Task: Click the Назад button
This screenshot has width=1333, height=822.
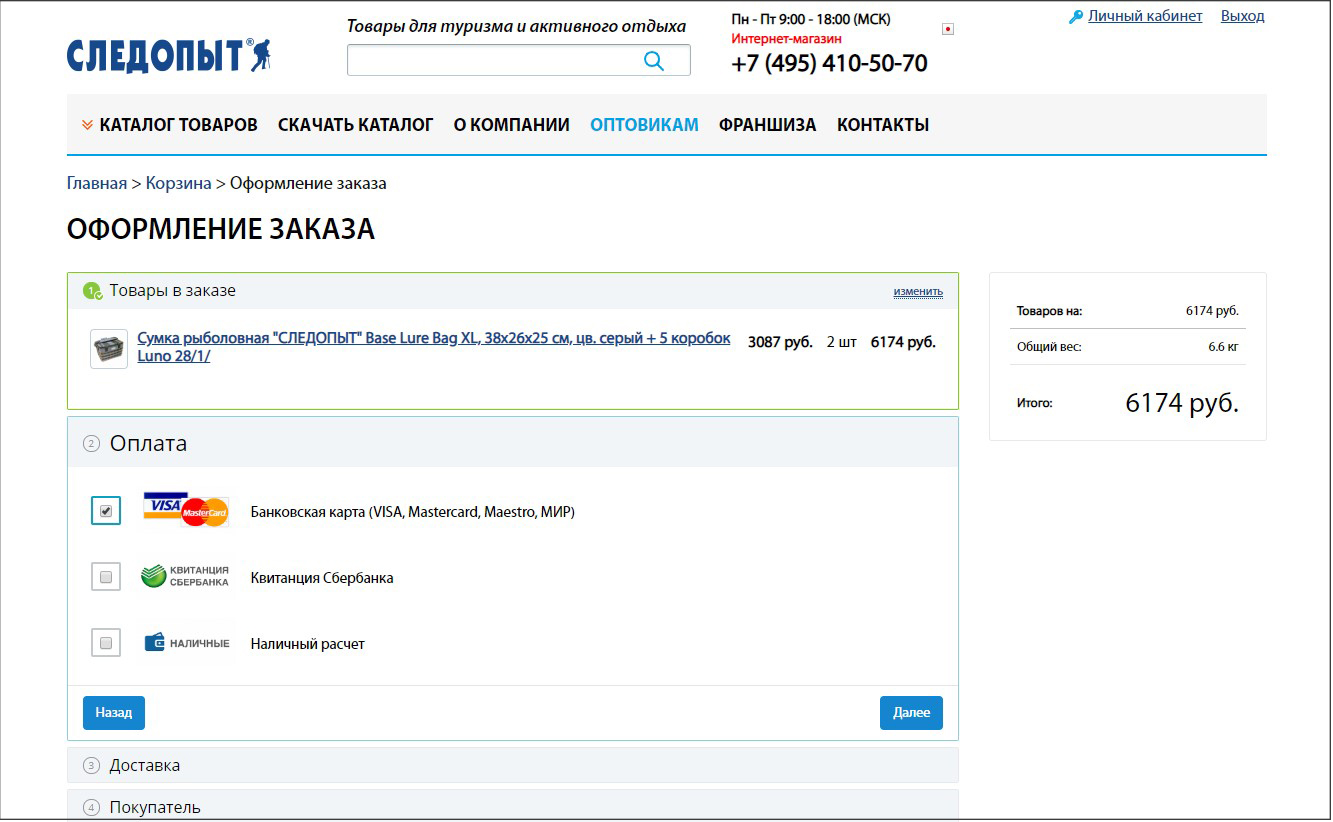Action: click(x=114, y=713)
